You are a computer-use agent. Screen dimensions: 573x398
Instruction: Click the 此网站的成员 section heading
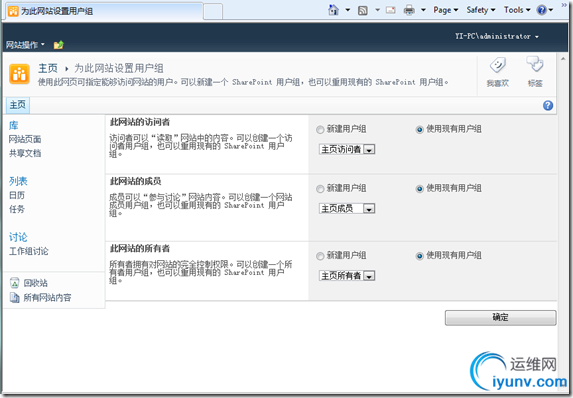pyautogui.click(x=136, y=181)
